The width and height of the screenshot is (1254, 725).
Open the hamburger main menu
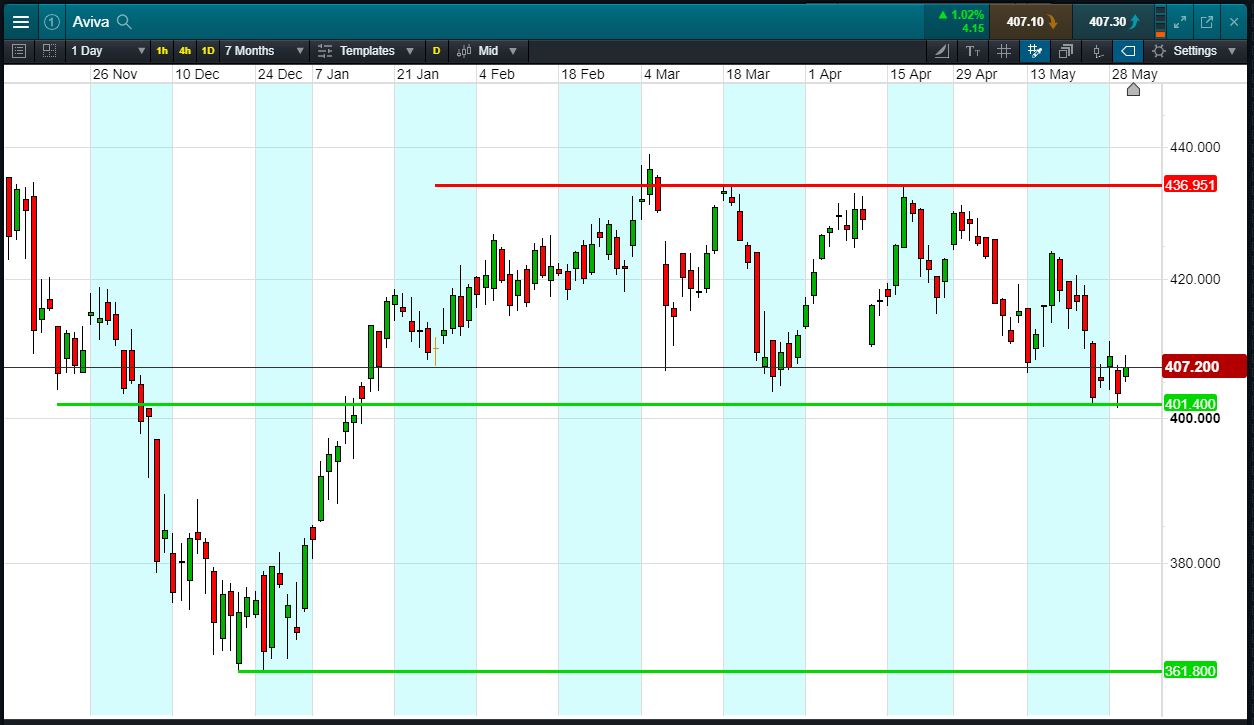tap(20, 21)
